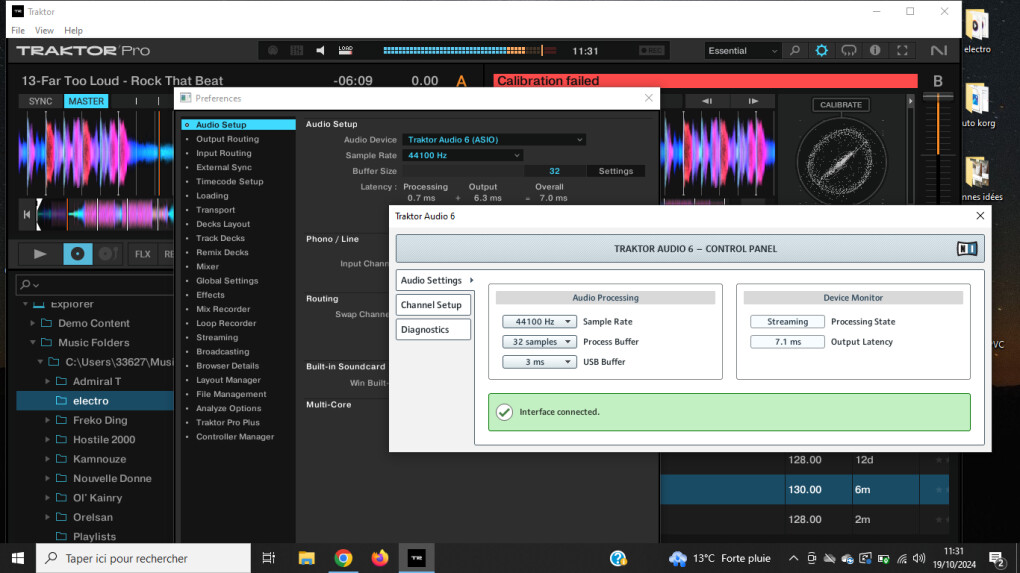
Task: Click the search magnifier icon in Traktor header
Action: [795, 51]
